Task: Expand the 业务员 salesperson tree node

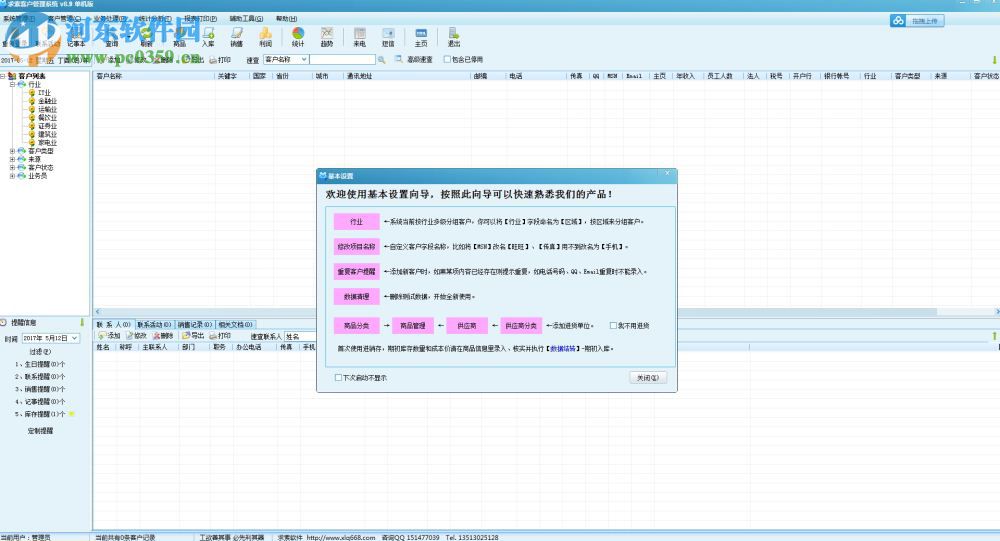Action: (12, 176)
